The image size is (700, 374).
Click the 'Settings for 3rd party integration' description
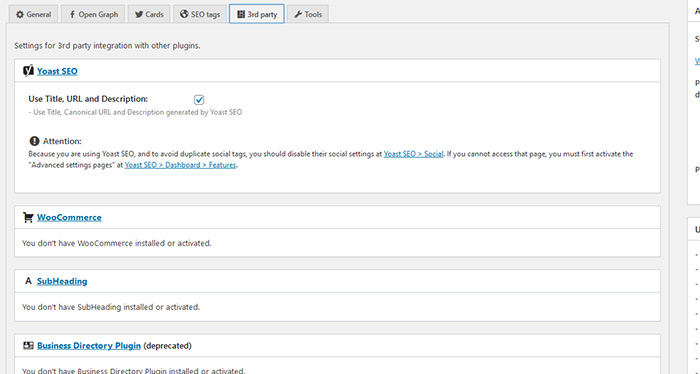[107, 46]
